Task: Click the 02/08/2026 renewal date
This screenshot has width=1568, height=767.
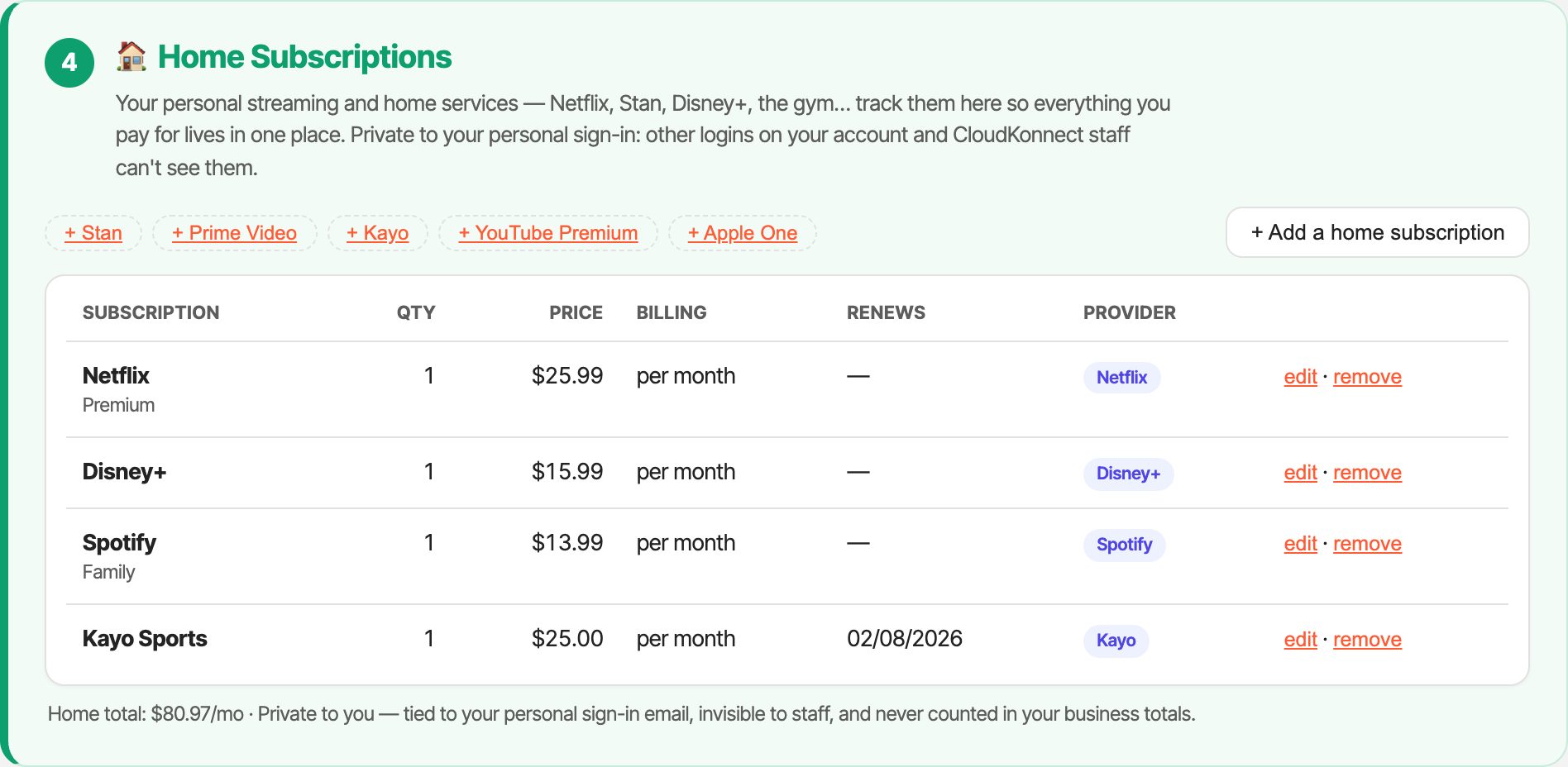Action: tap(905, 639)
